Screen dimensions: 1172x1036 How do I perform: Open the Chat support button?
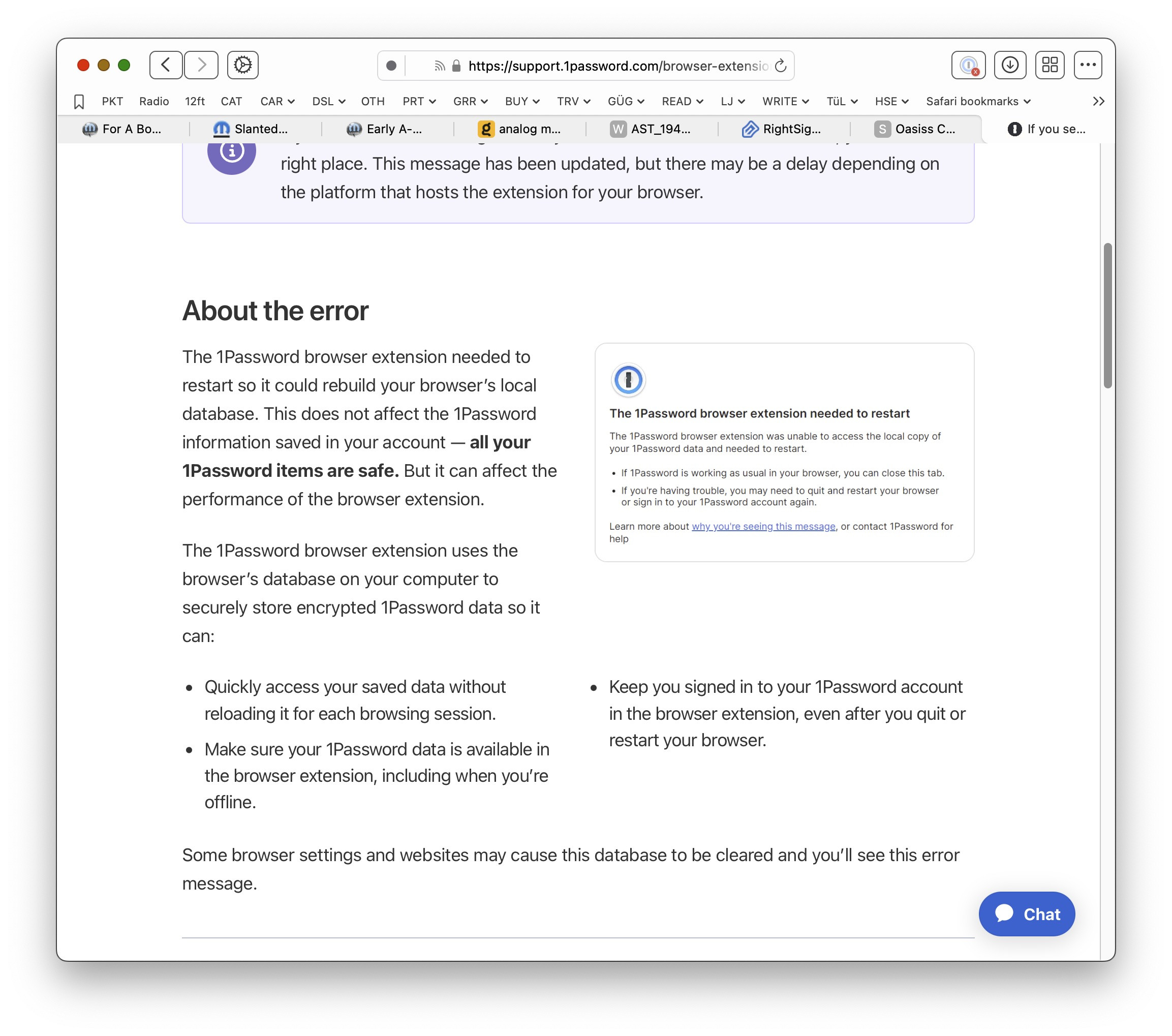1026,914
